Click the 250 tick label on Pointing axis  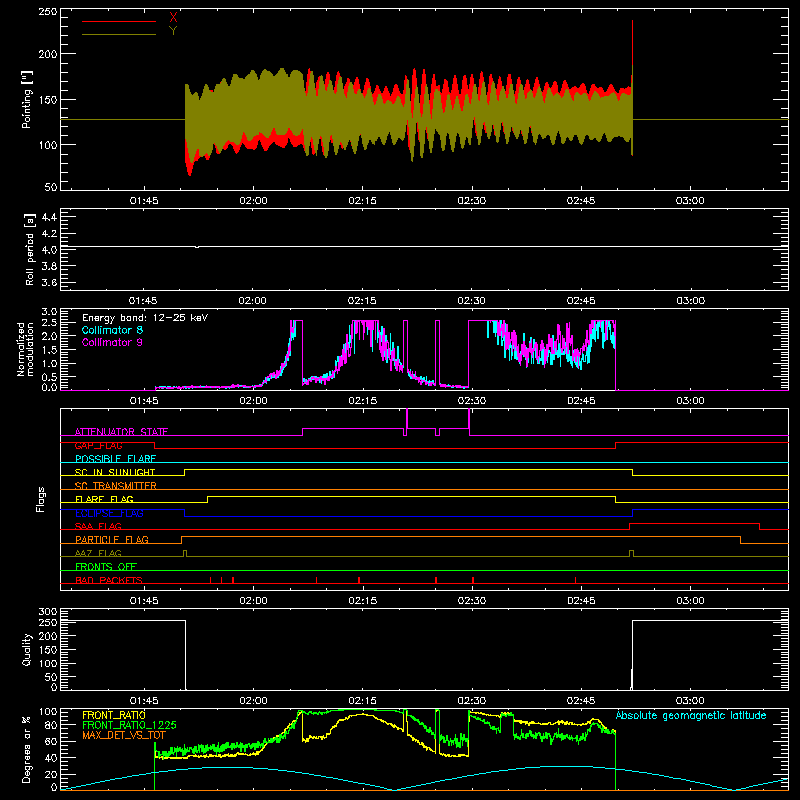pyautogui.click(x=48, y=11)
